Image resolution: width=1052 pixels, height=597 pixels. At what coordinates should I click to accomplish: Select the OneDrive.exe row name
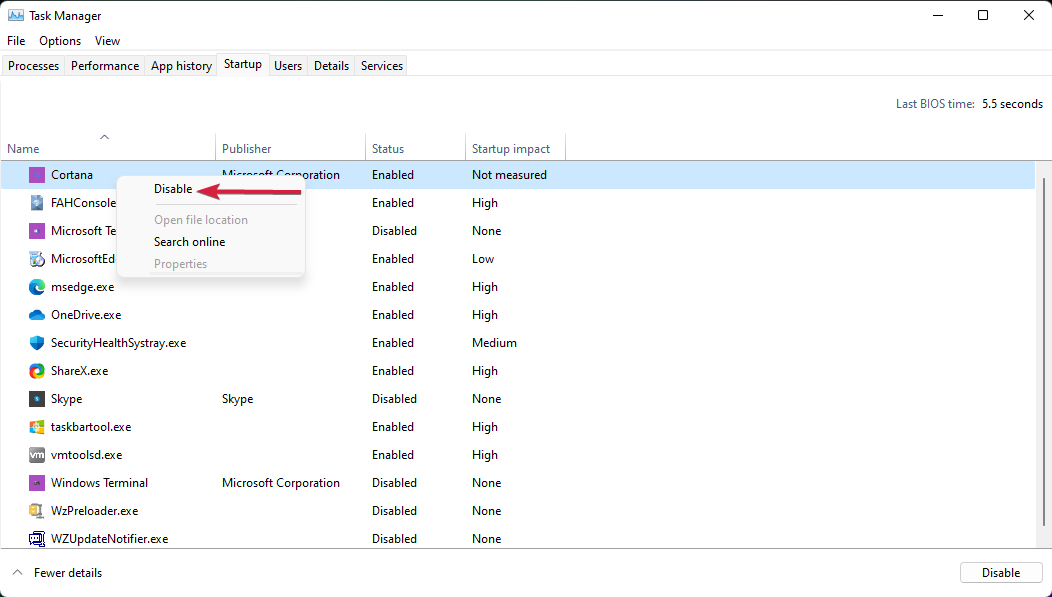[x=86, y=315]
